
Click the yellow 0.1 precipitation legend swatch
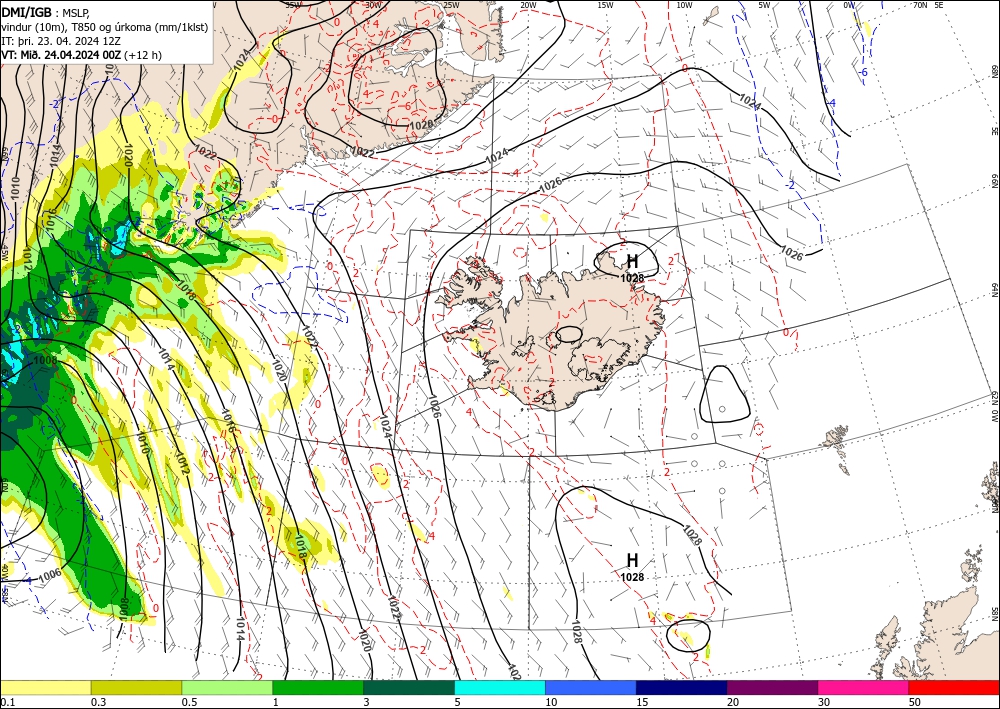point(45,687)
